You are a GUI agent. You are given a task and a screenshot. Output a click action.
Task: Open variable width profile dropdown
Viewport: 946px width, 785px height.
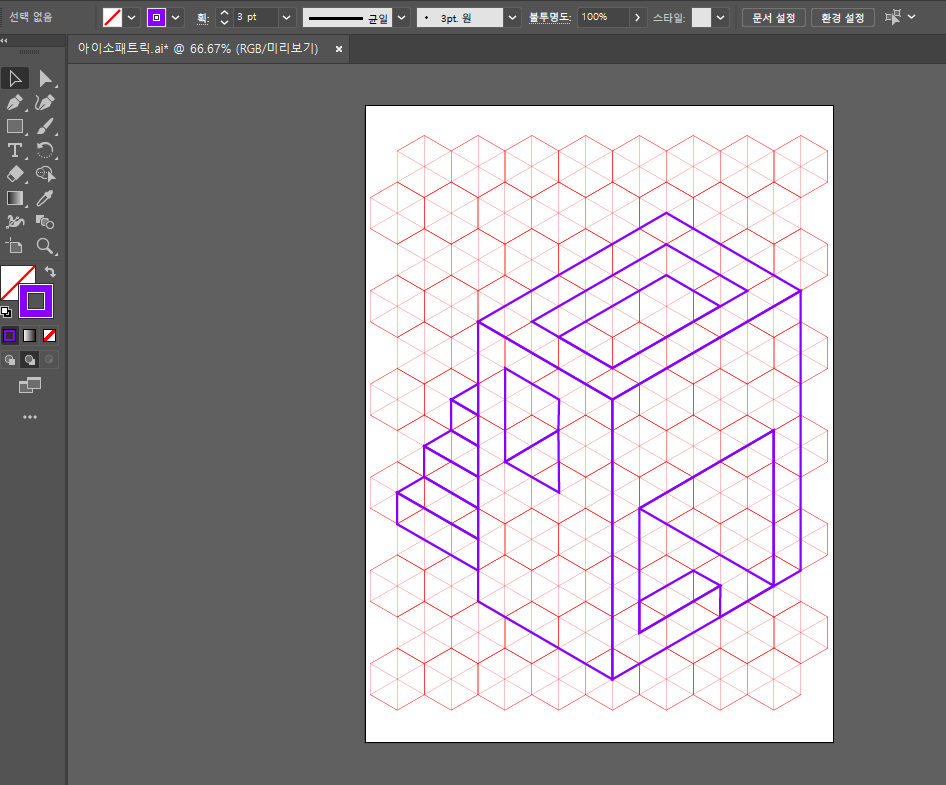402,17
